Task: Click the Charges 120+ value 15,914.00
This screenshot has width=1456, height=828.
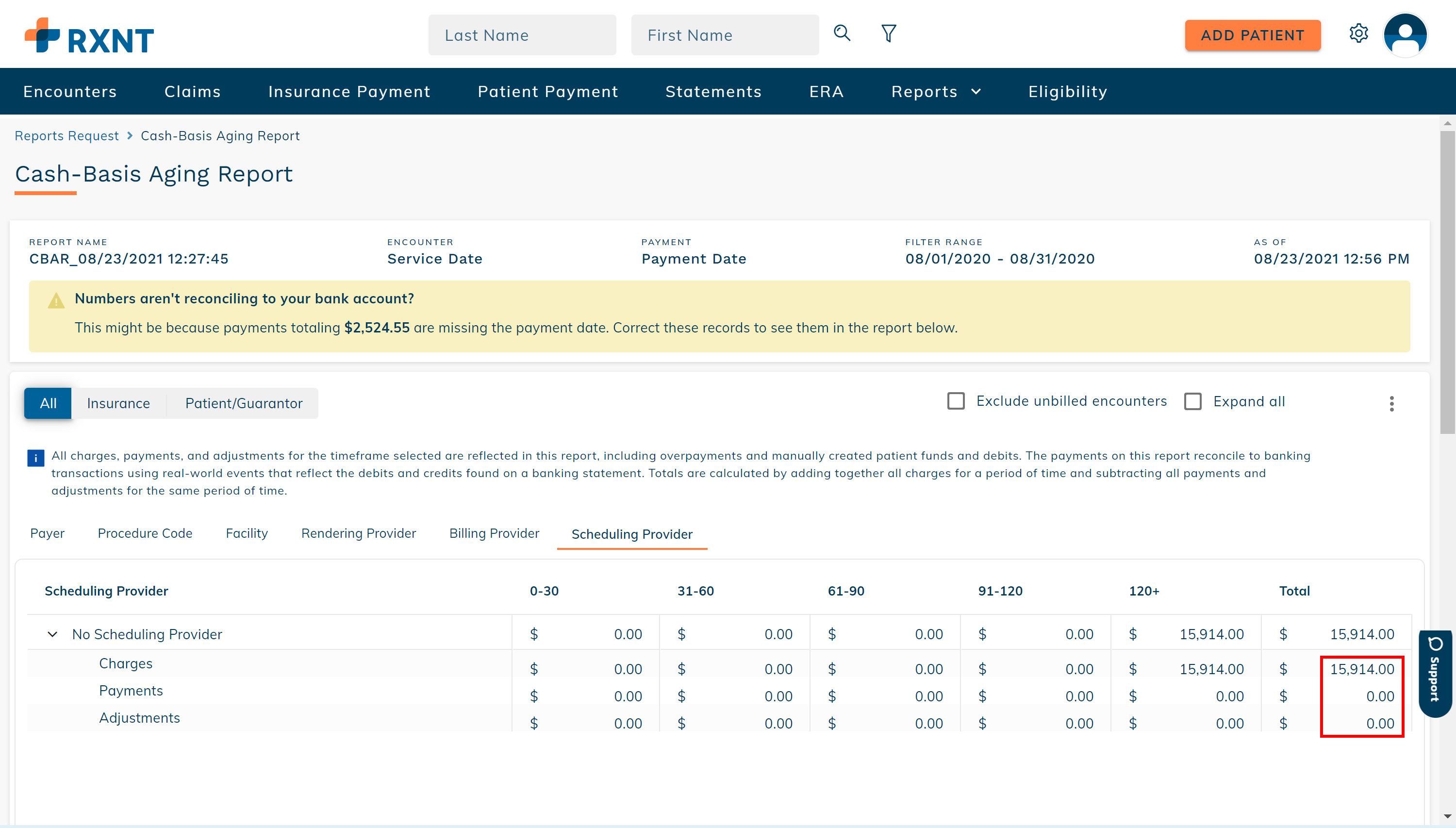Action: tap(1211, 669)
